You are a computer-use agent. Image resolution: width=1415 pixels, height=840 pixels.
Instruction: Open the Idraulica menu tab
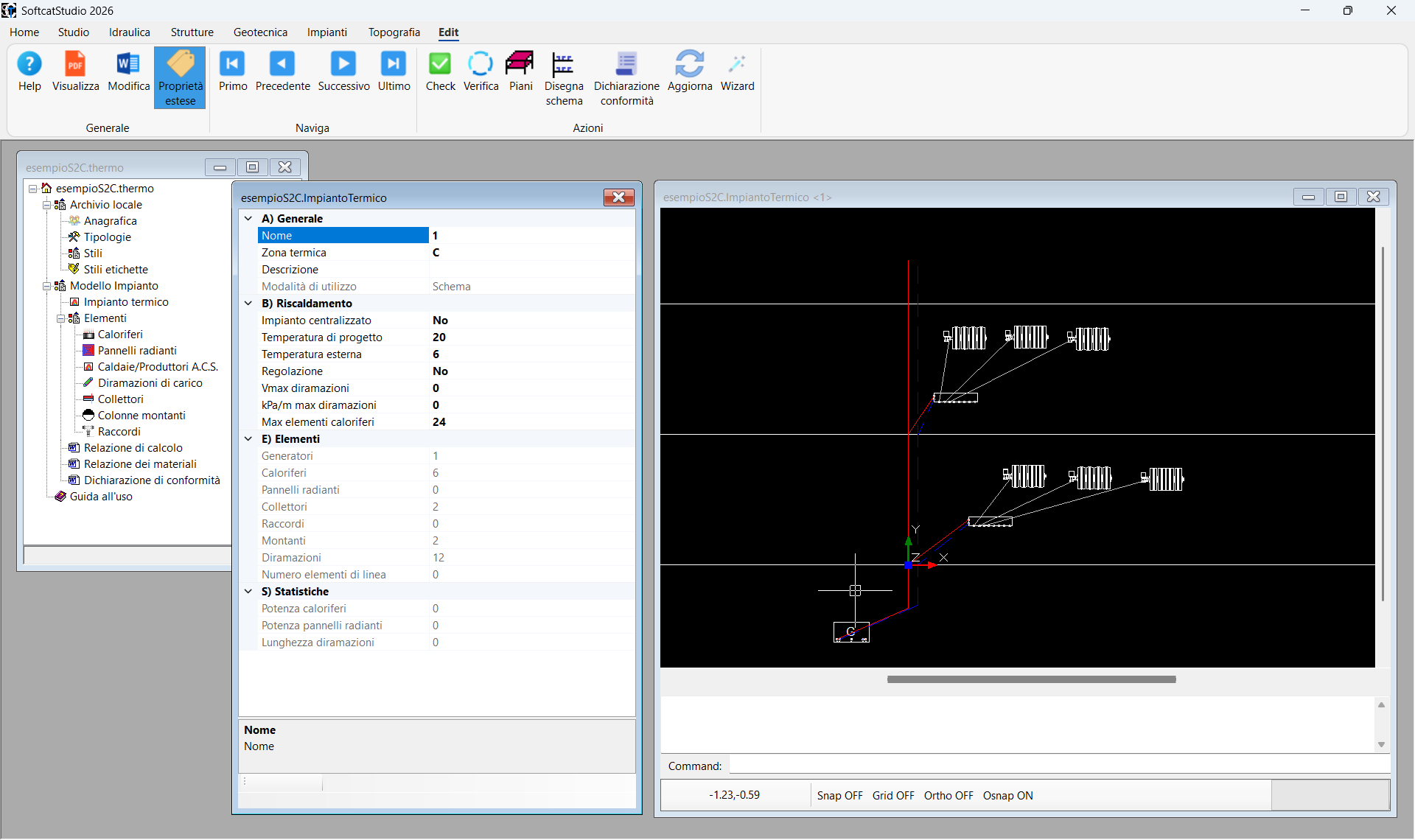(130, 32)
